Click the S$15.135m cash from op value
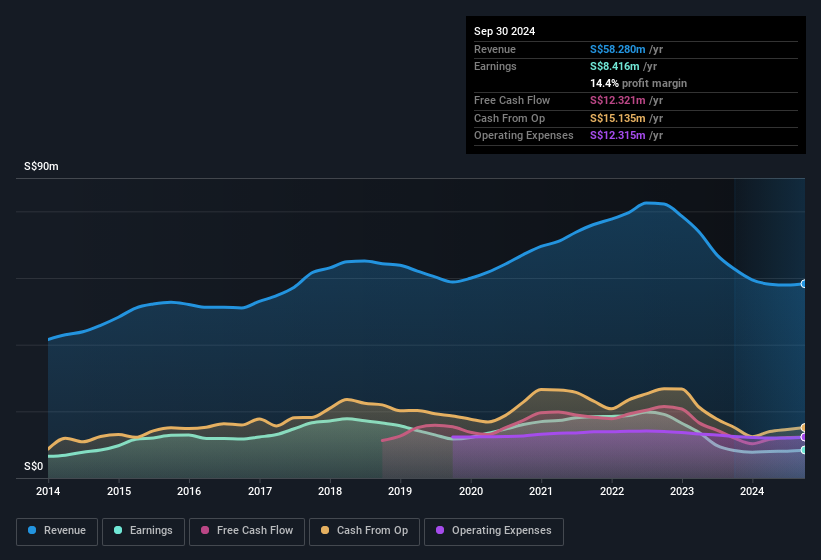Viewport: 821px width, 560px height. [x=617, y=118]
